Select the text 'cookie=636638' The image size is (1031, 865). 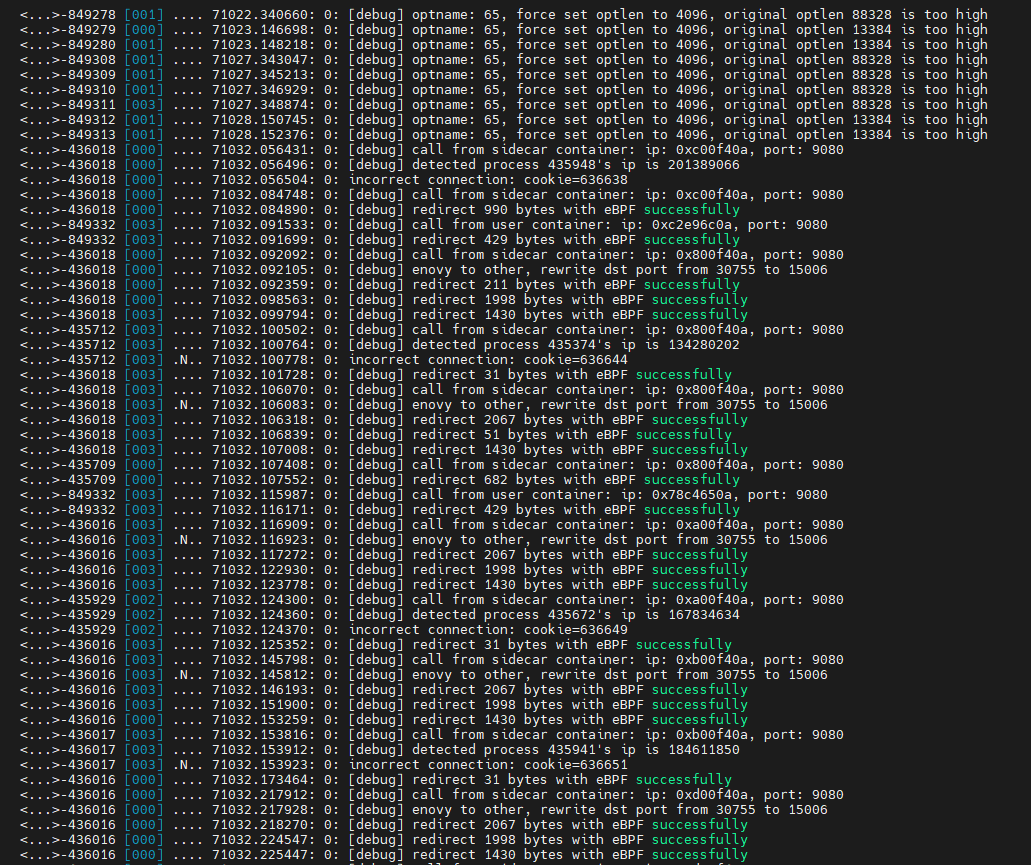pyautogui.click(x=575, y=179)
